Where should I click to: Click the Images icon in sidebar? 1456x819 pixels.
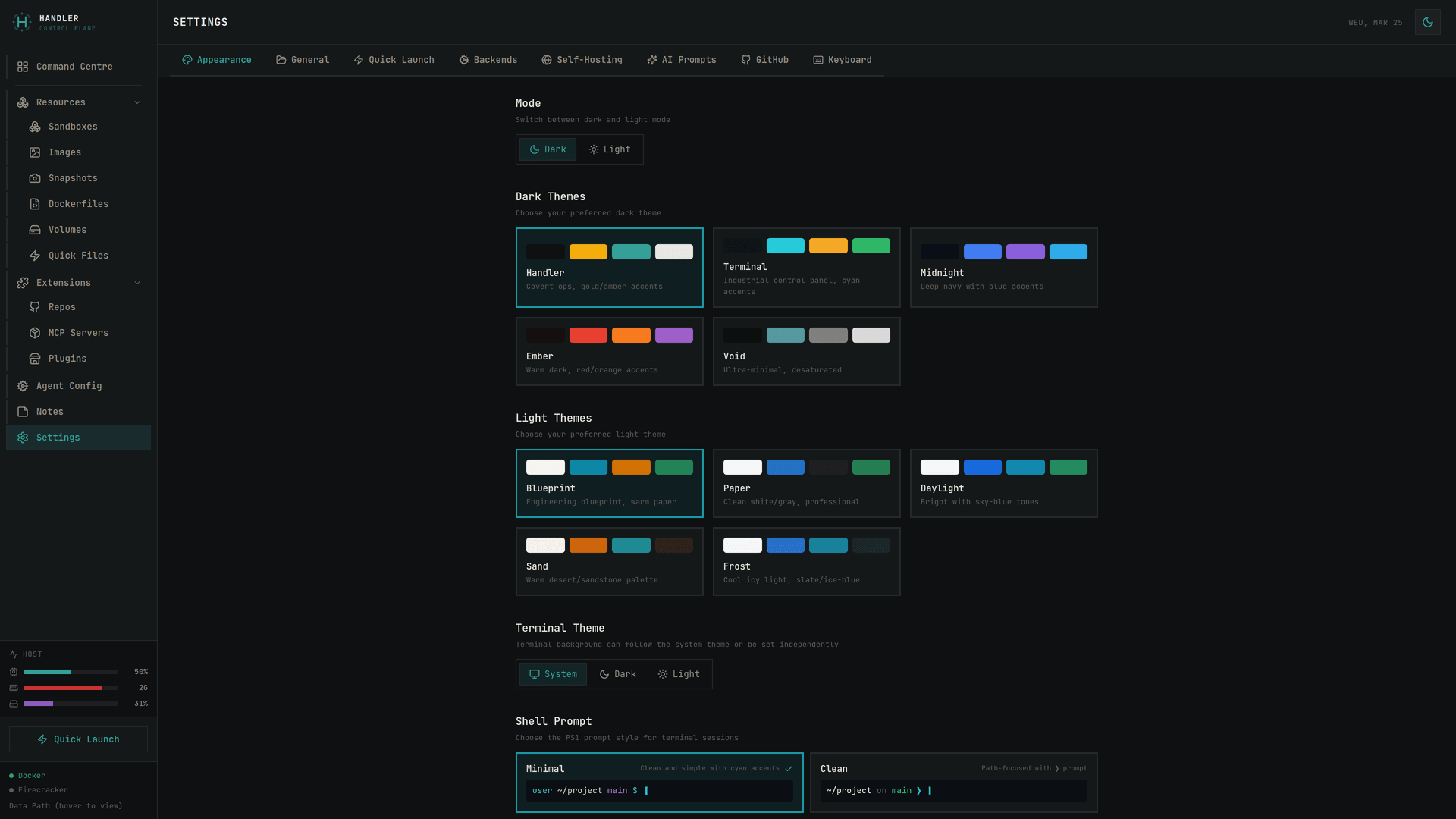(36, 152)
